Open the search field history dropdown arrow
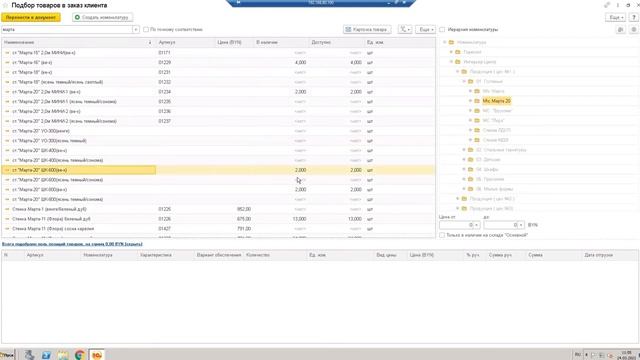This screenshot has width=640, height=360. (x=136, y=29)
